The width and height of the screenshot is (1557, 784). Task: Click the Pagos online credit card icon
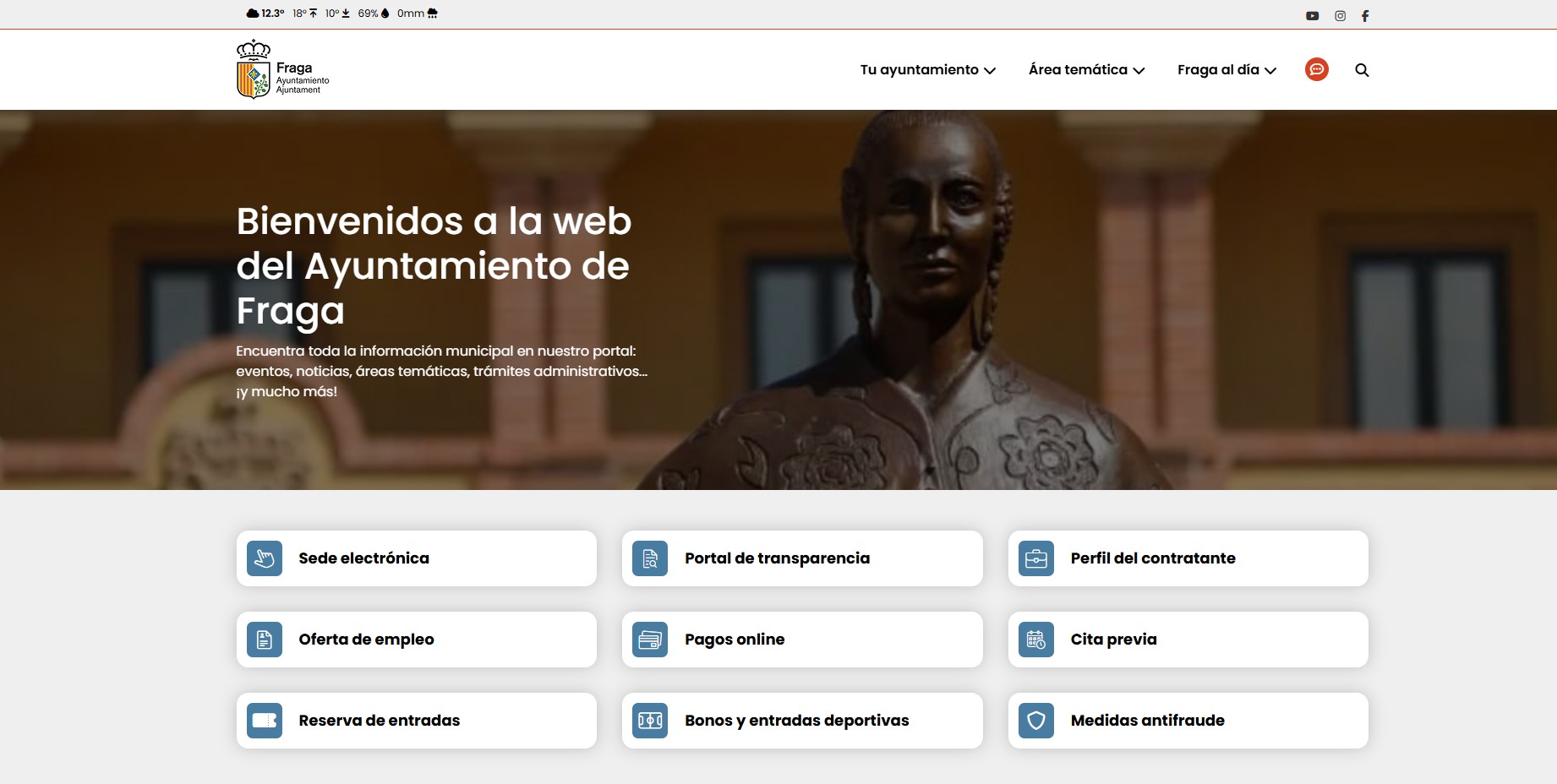tap(650, 640)
